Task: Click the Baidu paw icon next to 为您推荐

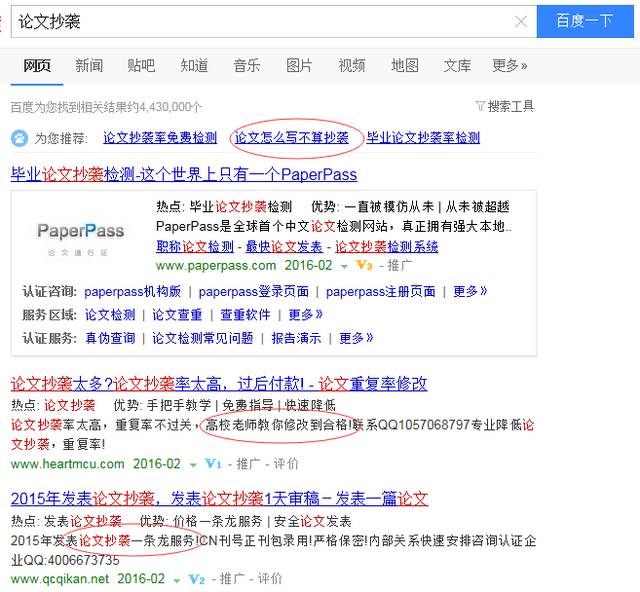Action: coord(19,138)
